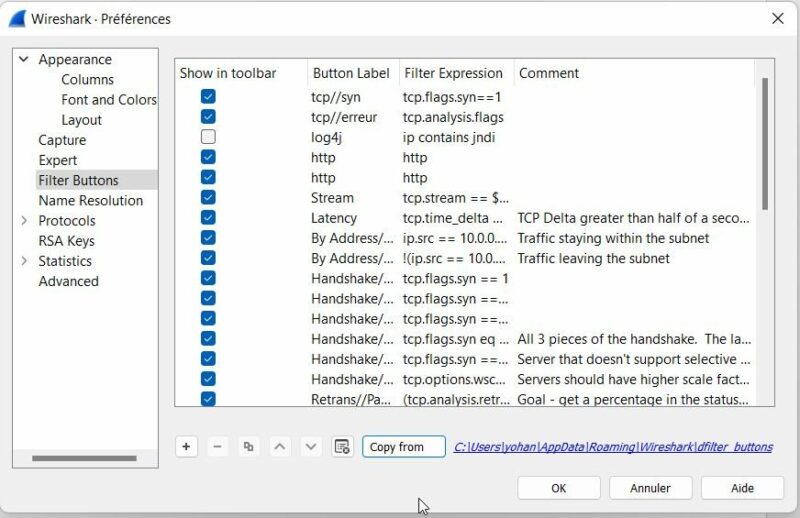Toggle the Retrans//Pa... filter checkbox
This screenshot has width=800, height=518.
(x=208, y=399)
